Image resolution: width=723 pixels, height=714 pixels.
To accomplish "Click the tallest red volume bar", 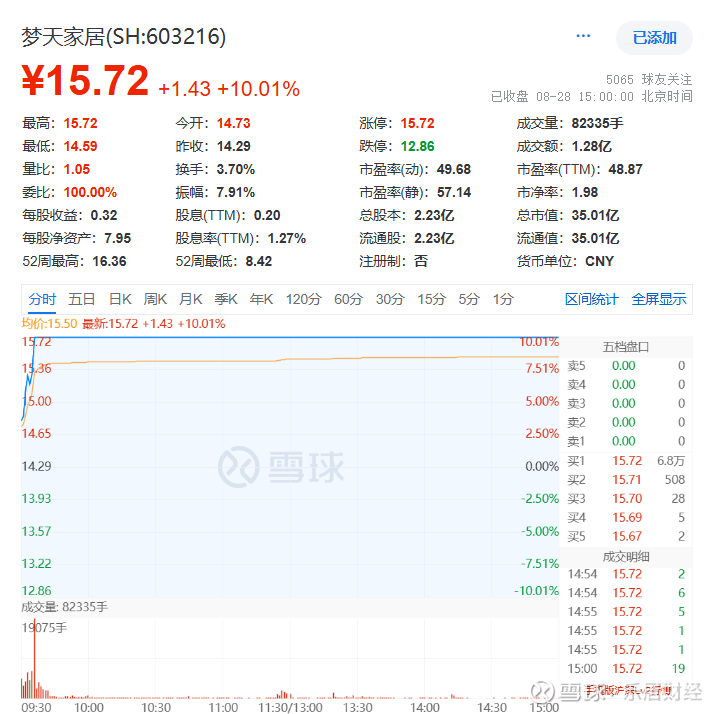I will (x=34, y=657).
